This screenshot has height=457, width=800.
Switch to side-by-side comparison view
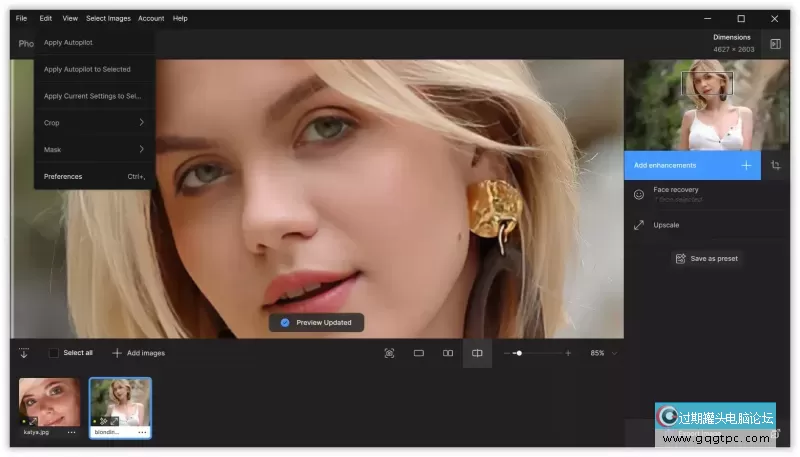(448, 353)
